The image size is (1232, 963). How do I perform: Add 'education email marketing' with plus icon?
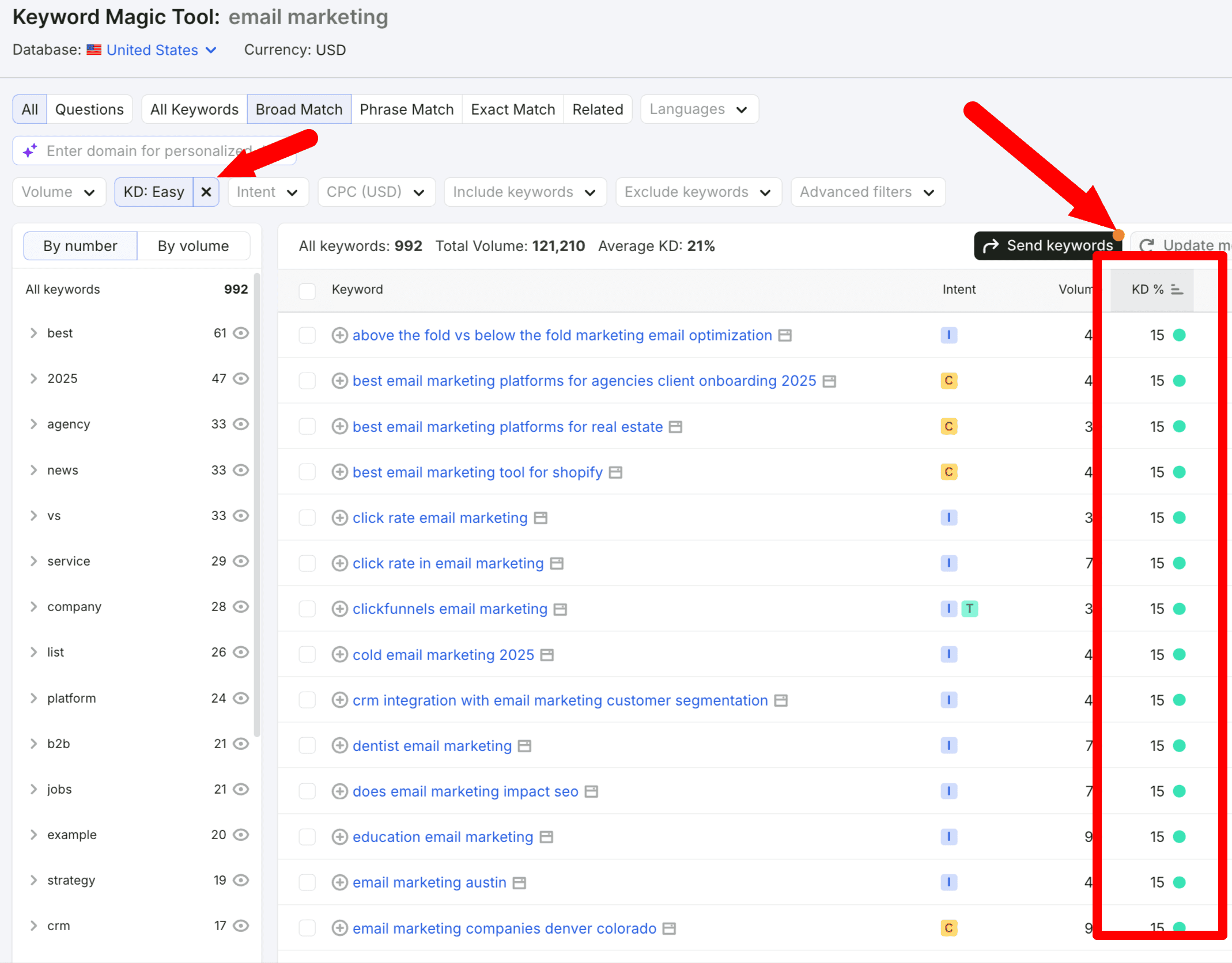pos(339,837)
